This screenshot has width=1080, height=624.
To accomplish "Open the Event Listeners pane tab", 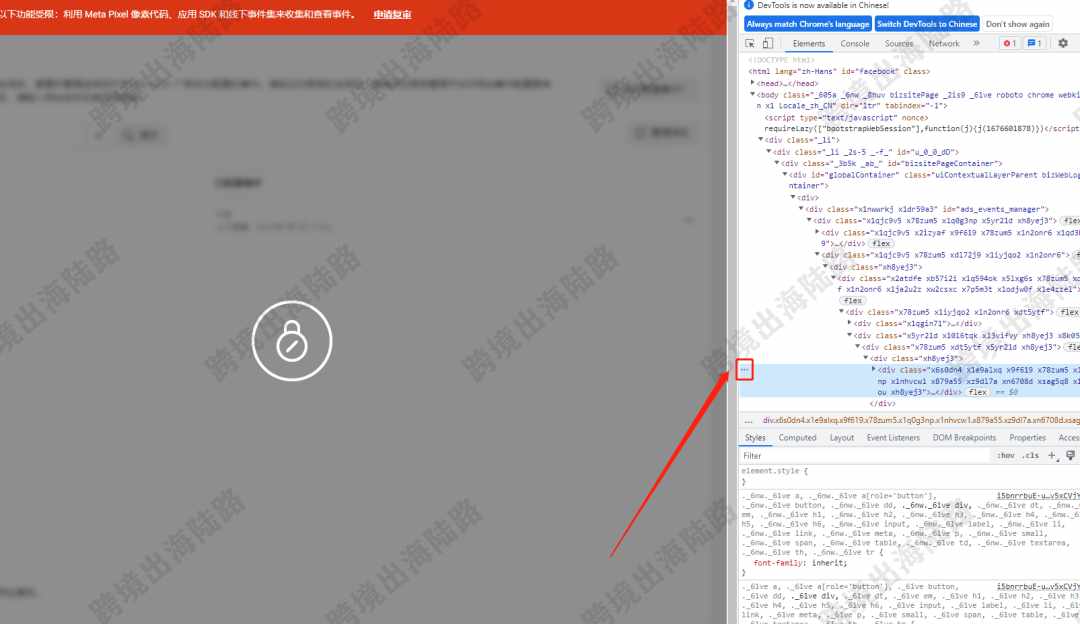I will click(893, 437).
